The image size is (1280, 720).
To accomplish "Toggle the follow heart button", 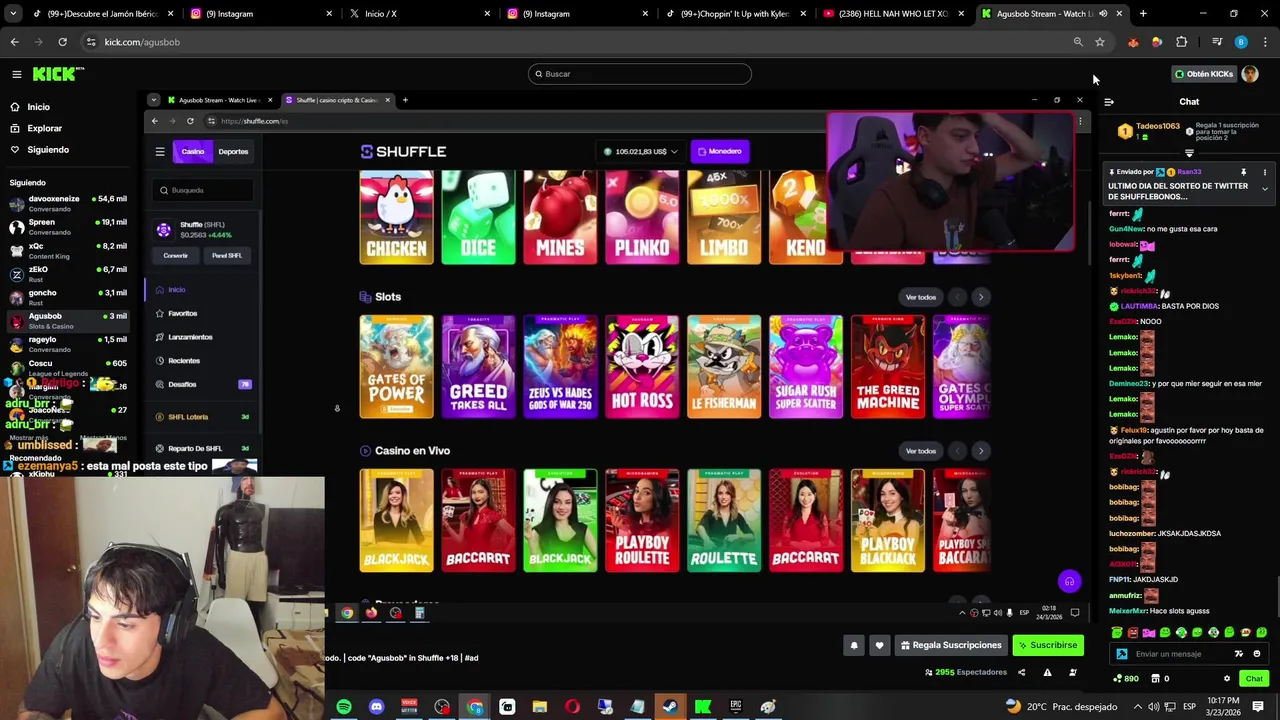I will coord(879,646).
